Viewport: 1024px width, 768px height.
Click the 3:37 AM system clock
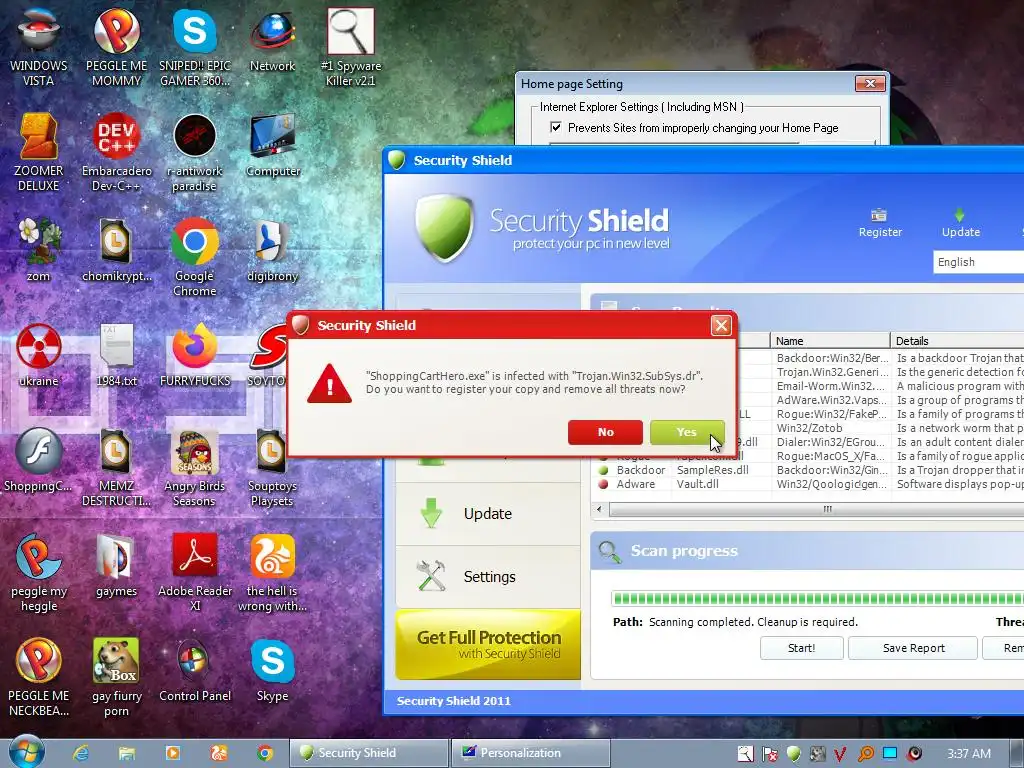tap(969, 754)
